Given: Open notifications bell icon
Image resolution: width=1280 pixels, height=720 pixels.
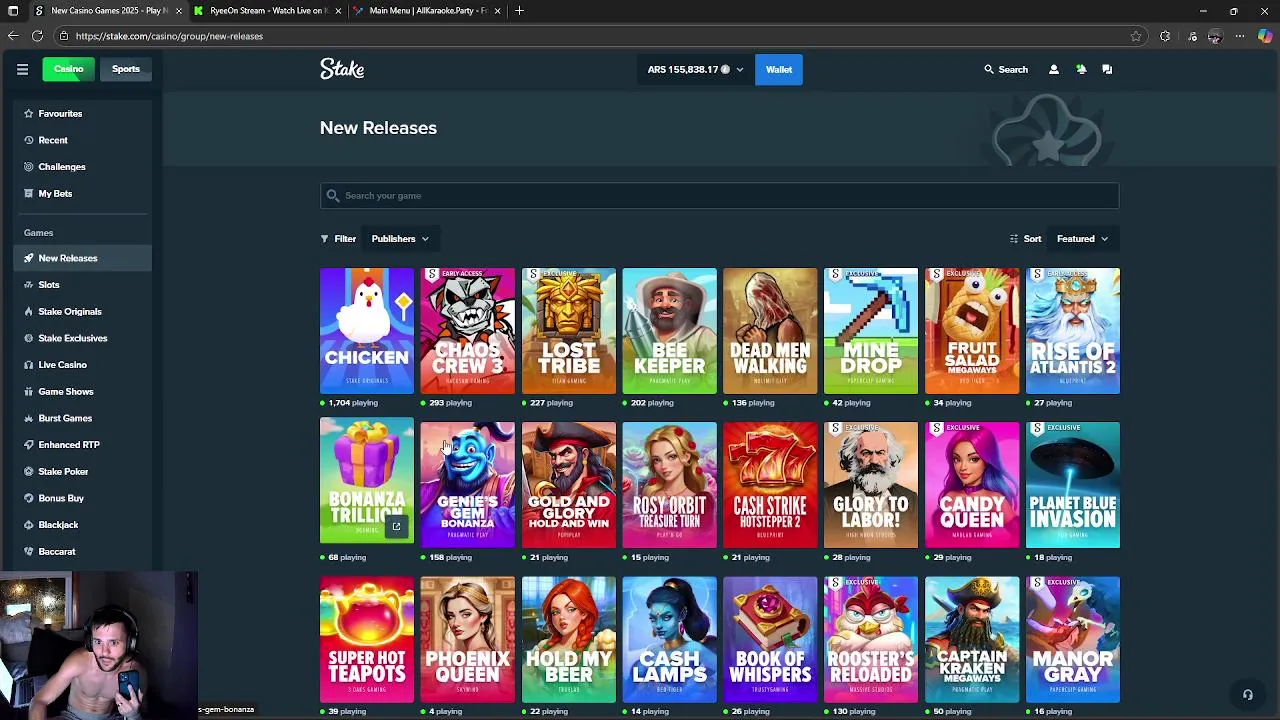Looking at the screenshot, I should coord(1081,70).
